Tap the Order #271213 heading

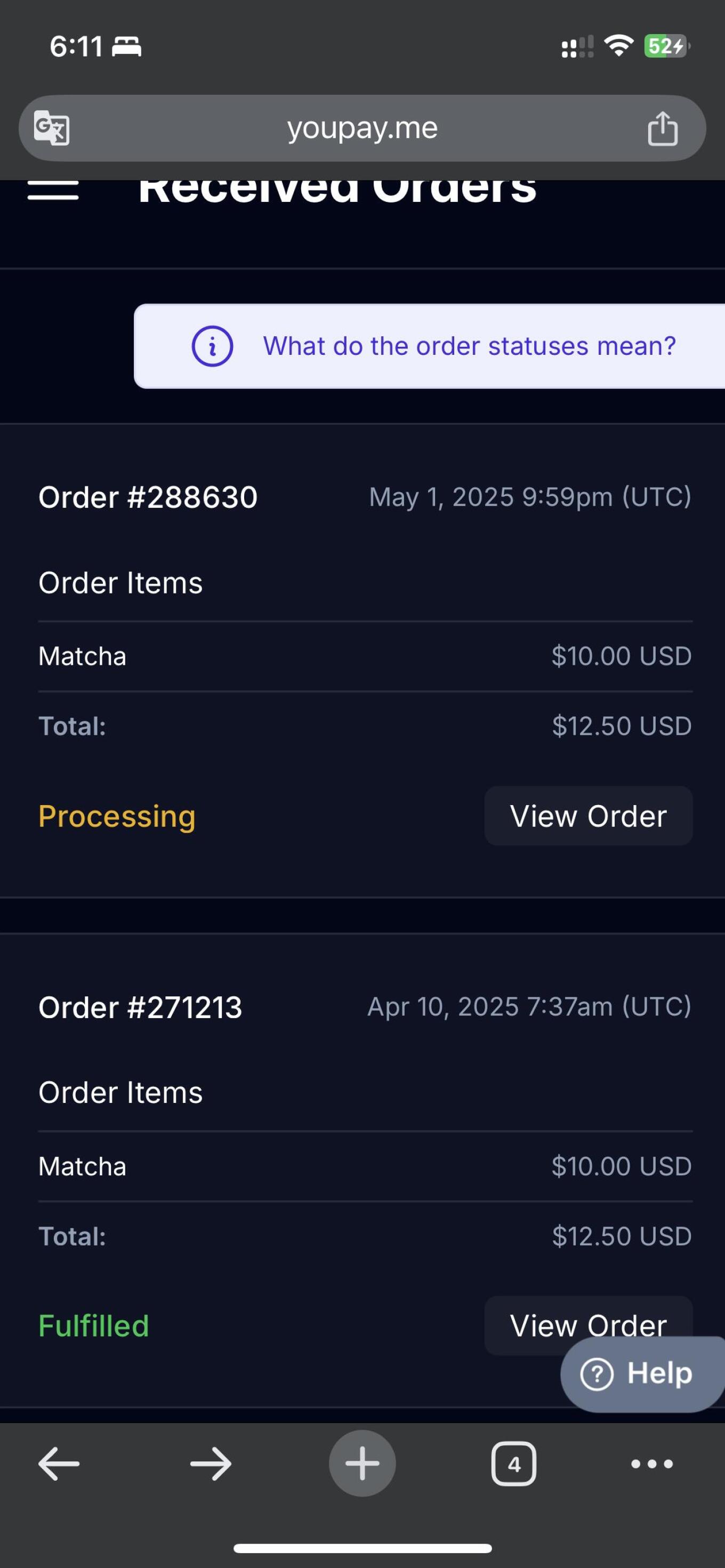click(x=140, y=1008)
